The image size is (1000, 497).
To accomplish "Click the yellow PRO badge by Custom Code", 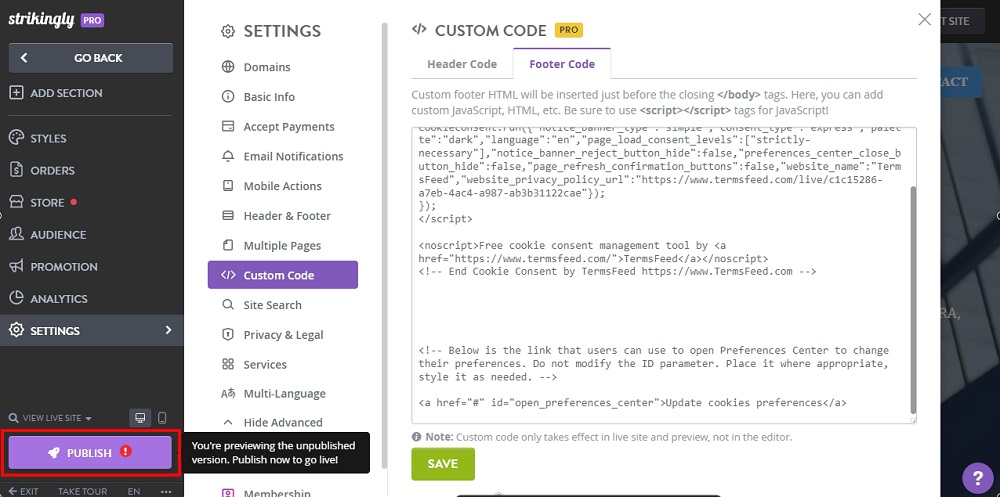I will coord(568,30).
